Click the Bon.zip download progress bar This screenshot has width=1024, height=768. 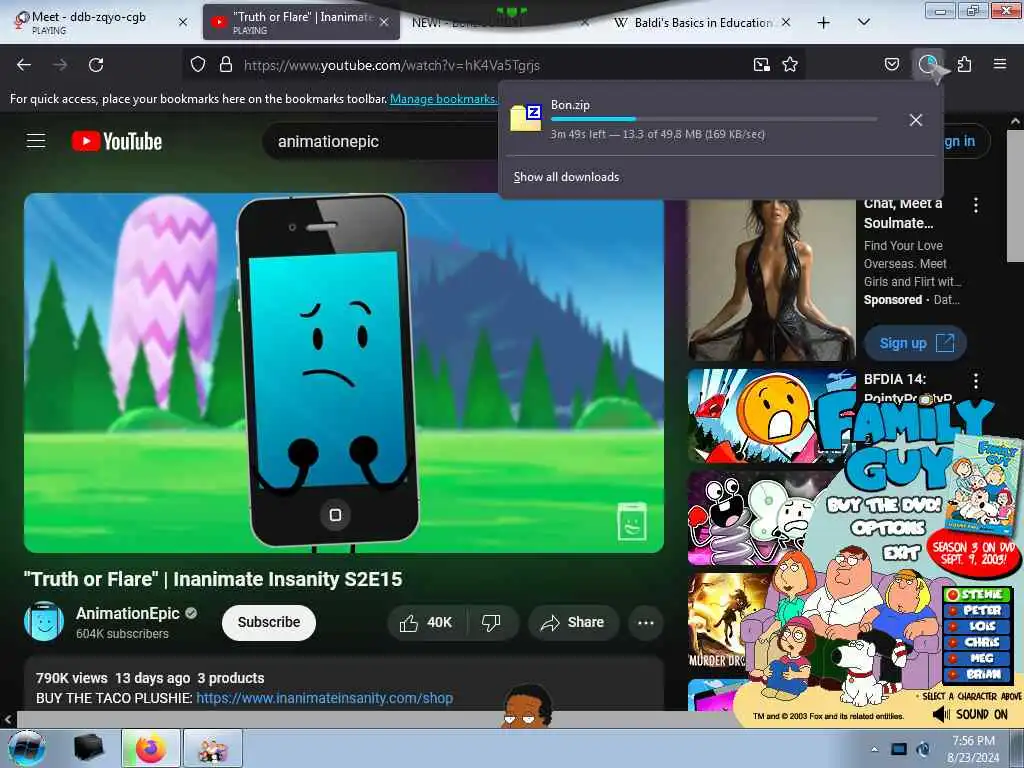click(714, 119)
